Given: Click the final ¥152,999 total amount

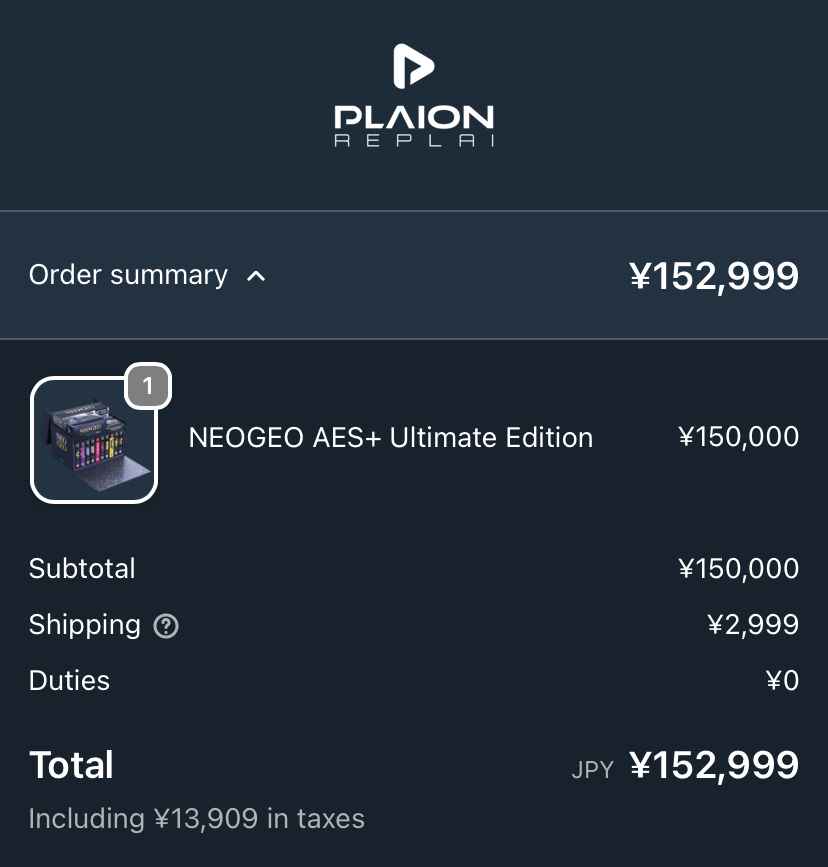Looking at the screenshot, I should pyautogui.click(x=714, y=765).
